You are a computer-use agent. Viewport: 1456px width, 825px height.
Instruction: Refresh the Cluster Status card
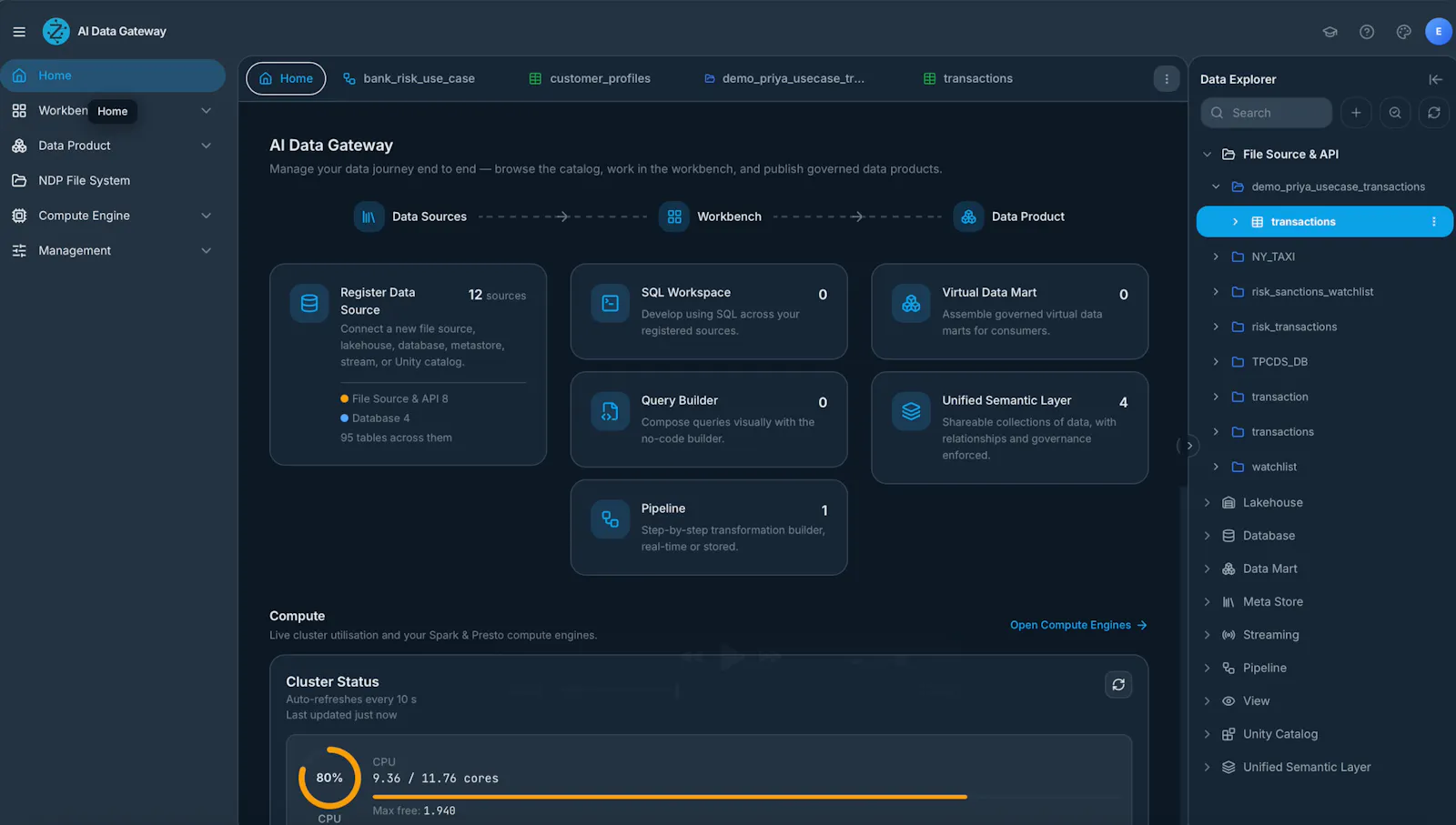(x=1118, y=685)
